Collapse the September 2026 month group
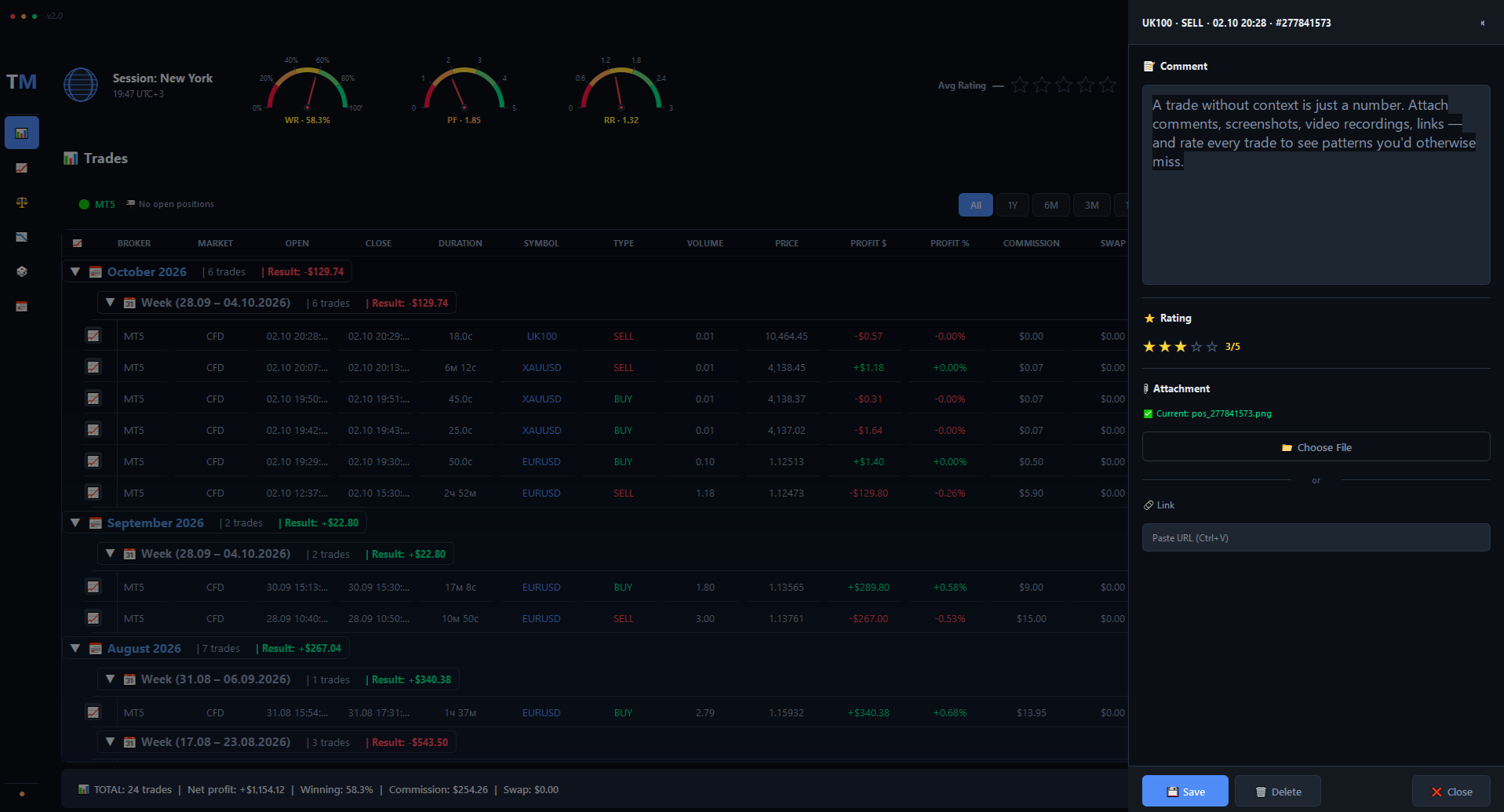The image size is (1504, 812). point(75,523)
